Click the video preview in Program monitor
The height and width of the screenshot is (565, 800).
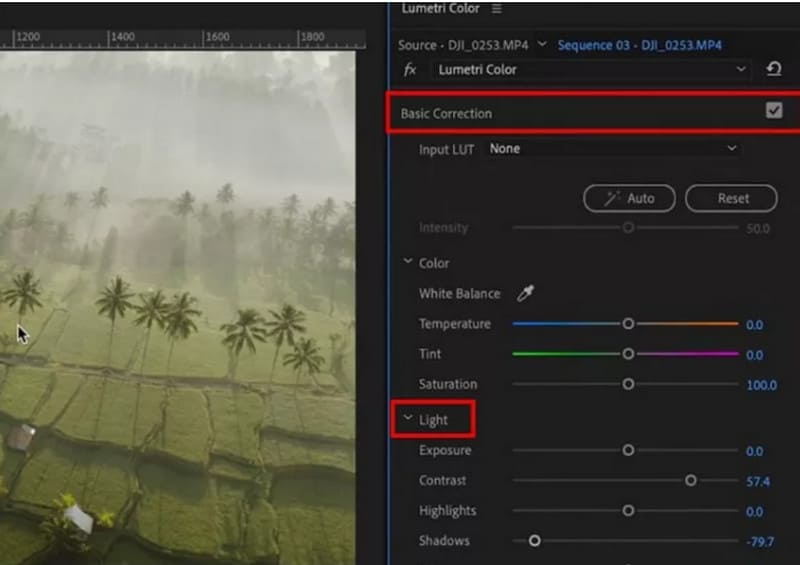tap(178, 300)
